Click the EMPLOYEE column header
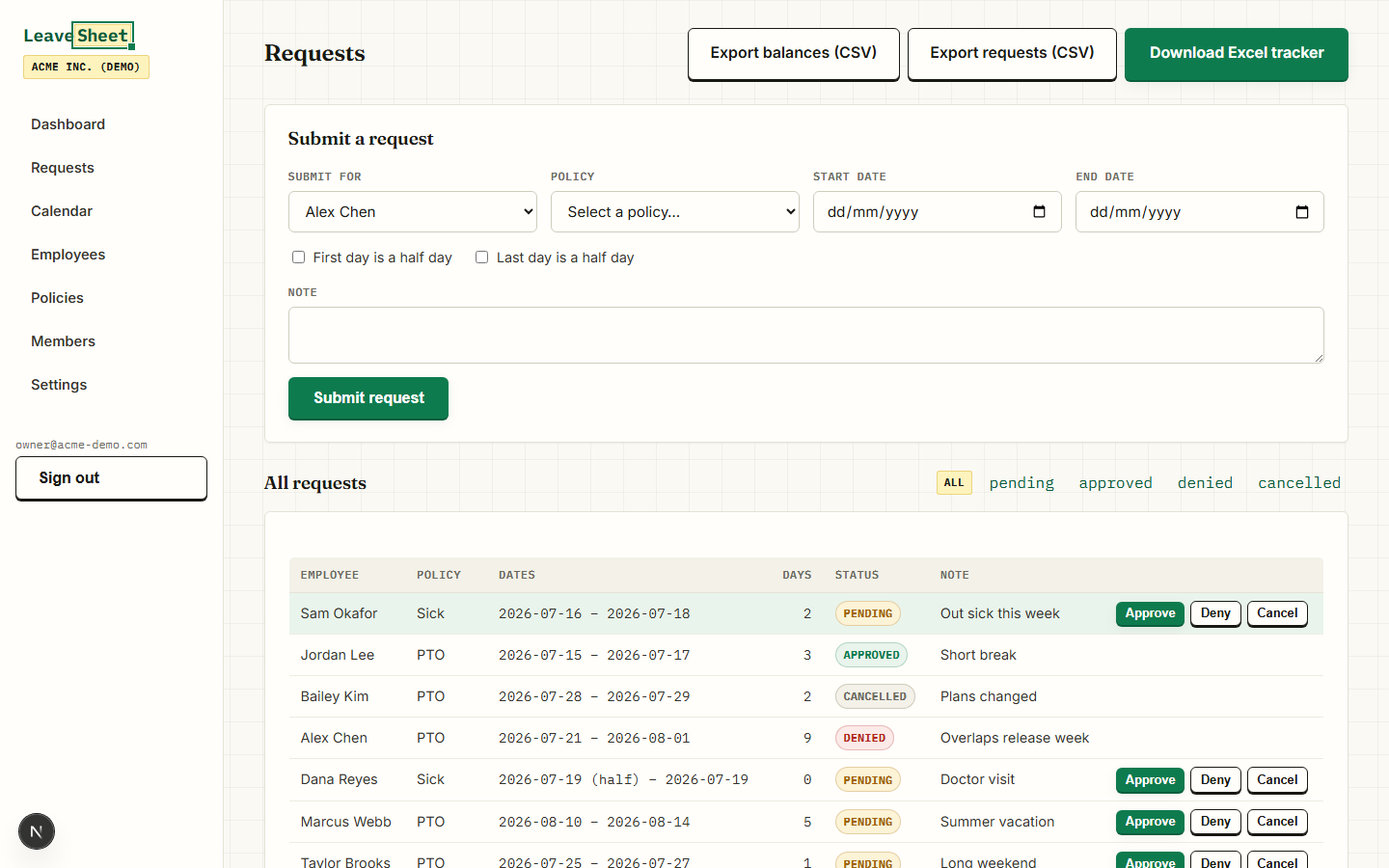This screenshot has width=1389, height=868. pyautogui.click(x=330, y=575)
